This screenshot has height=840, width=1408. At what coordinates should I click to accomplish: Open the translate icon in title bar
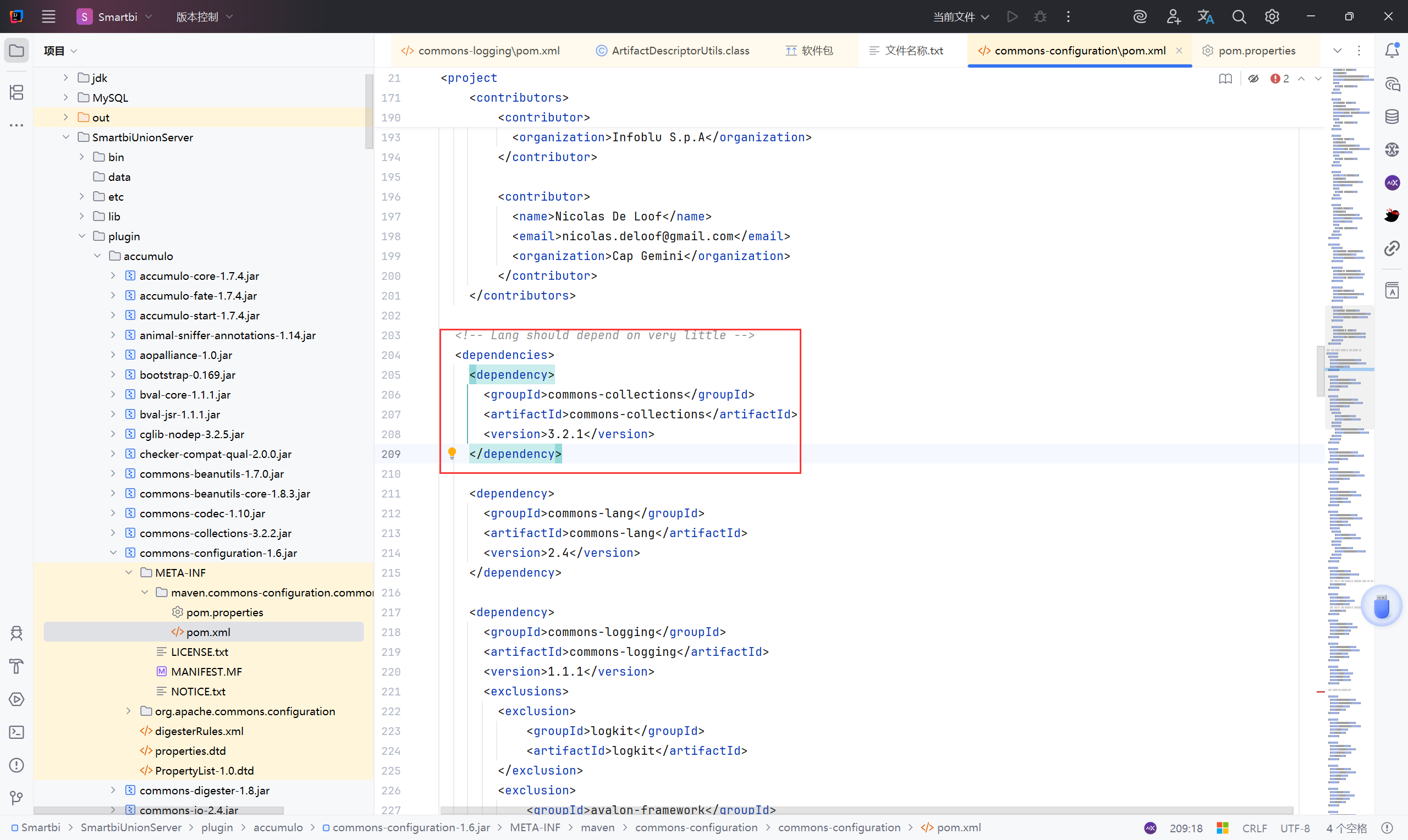[1205, 17]
